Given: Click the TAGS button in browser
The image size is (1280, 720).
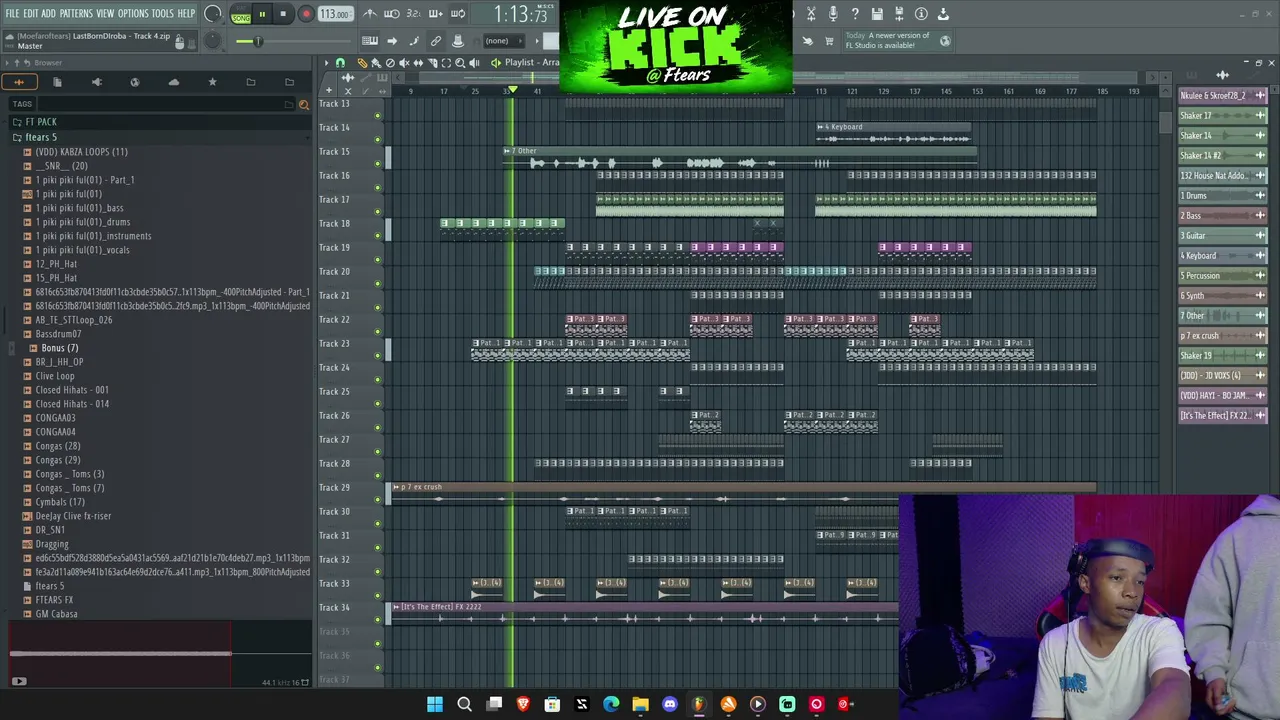Looking at the screenshot, I should point(22,104).
